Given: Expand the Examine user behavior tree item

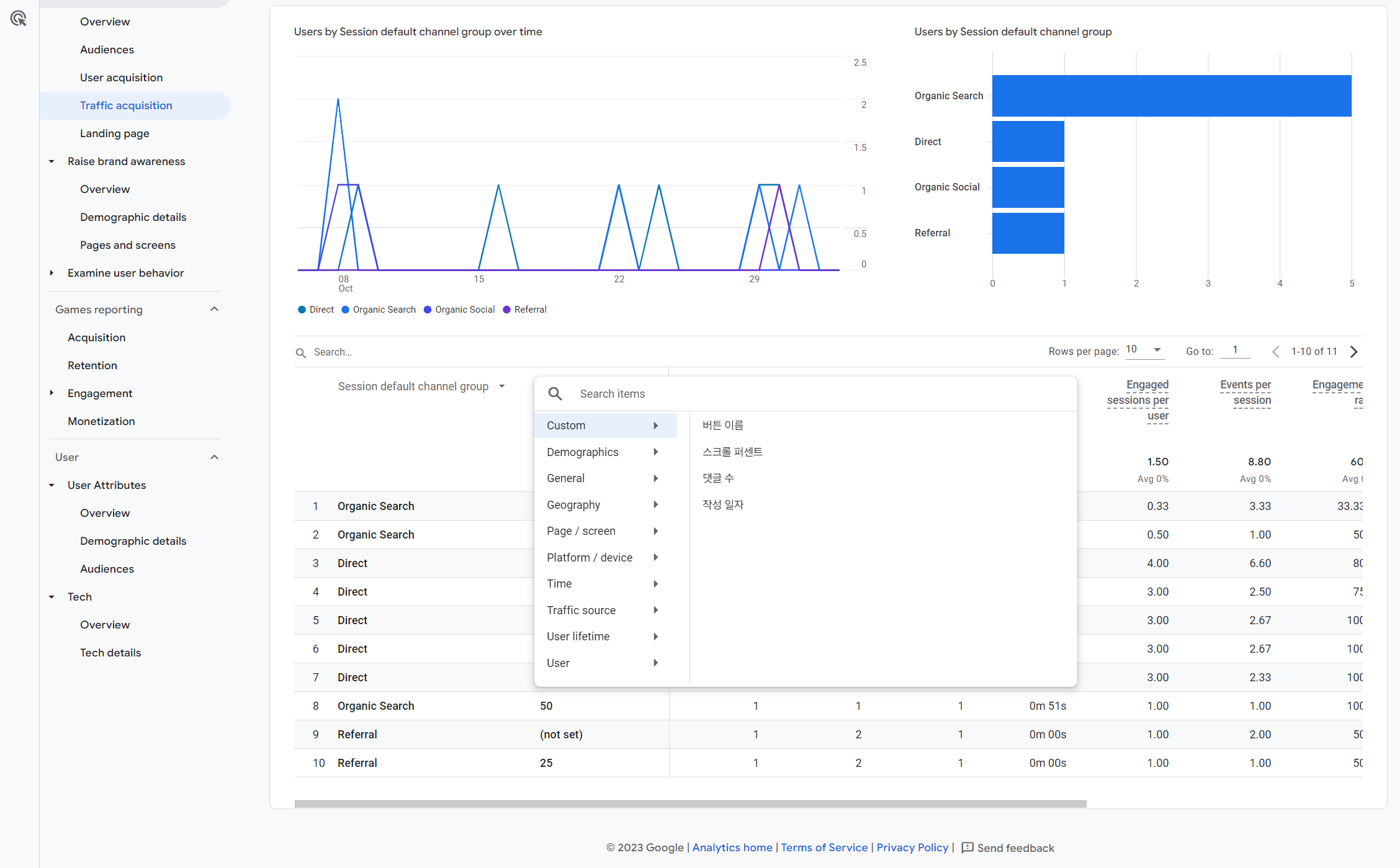Looking at the screenshot, I should (52, 273).
